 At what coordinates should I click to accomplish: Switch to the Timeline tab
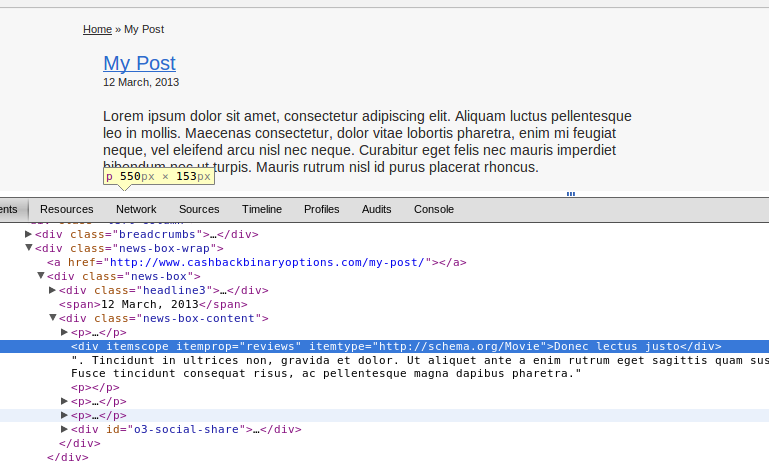click(x=262, y=209)
